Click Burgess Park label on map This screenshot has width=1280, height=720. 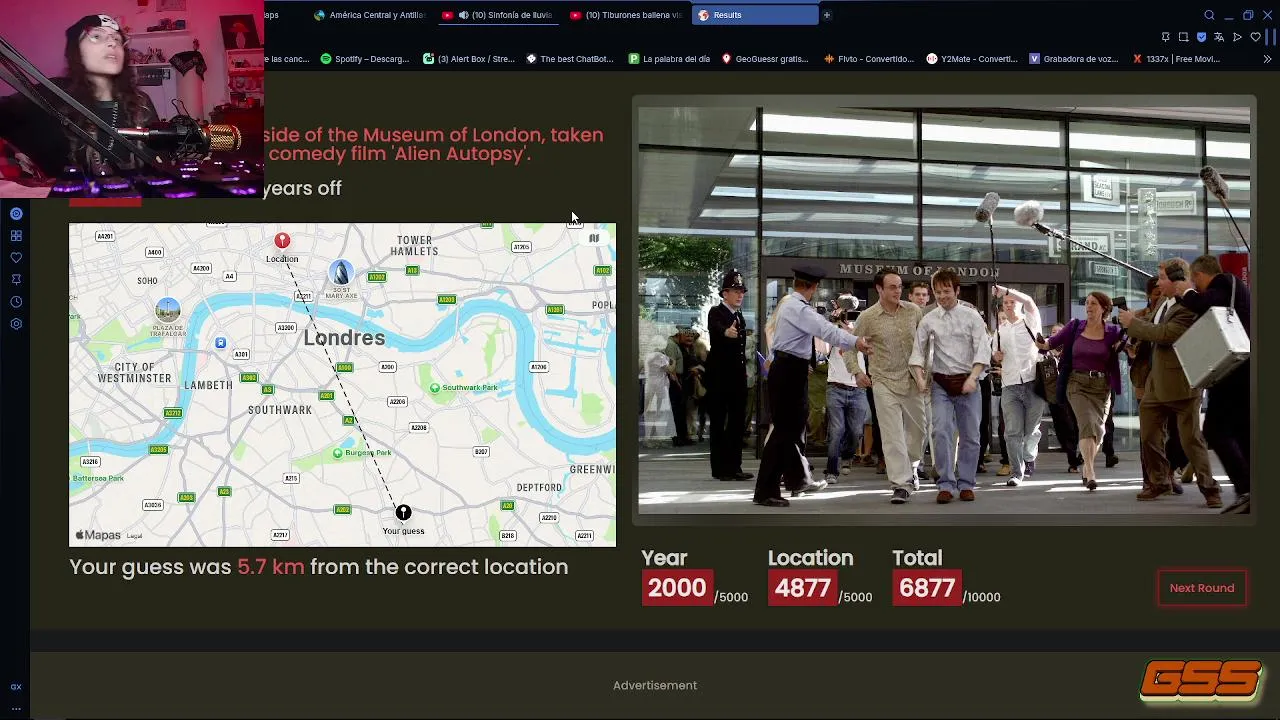368,453
